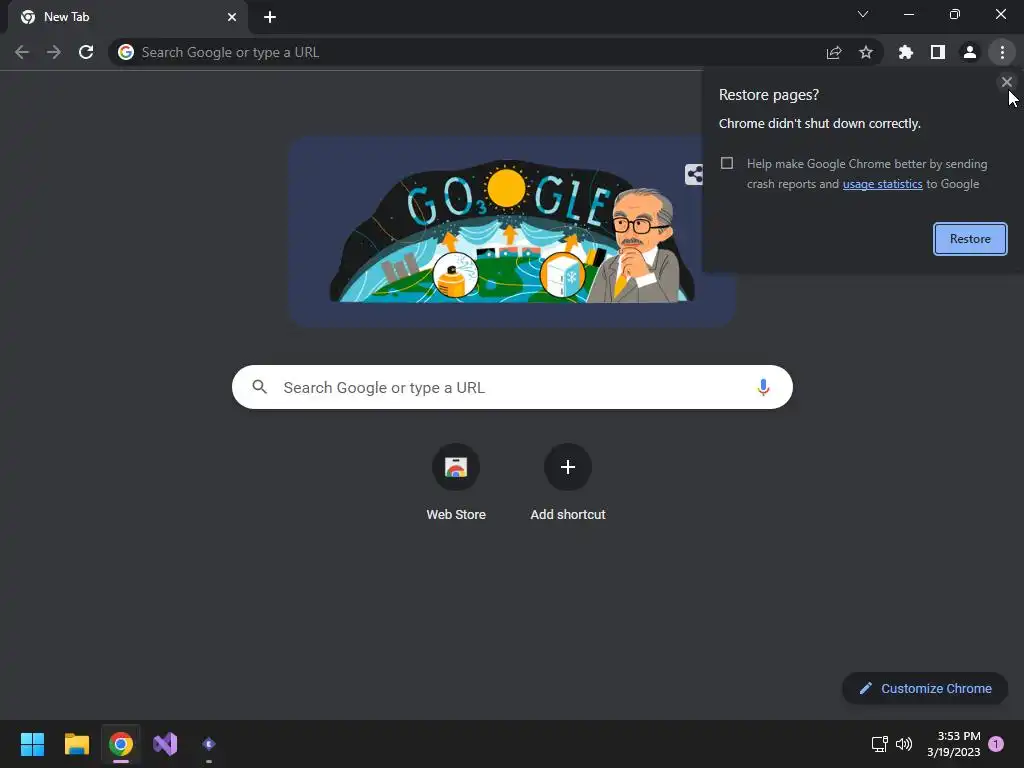Click the browser forward arrow
The width and height of the screenshot is (1024, 768).
tap(54, 52)
